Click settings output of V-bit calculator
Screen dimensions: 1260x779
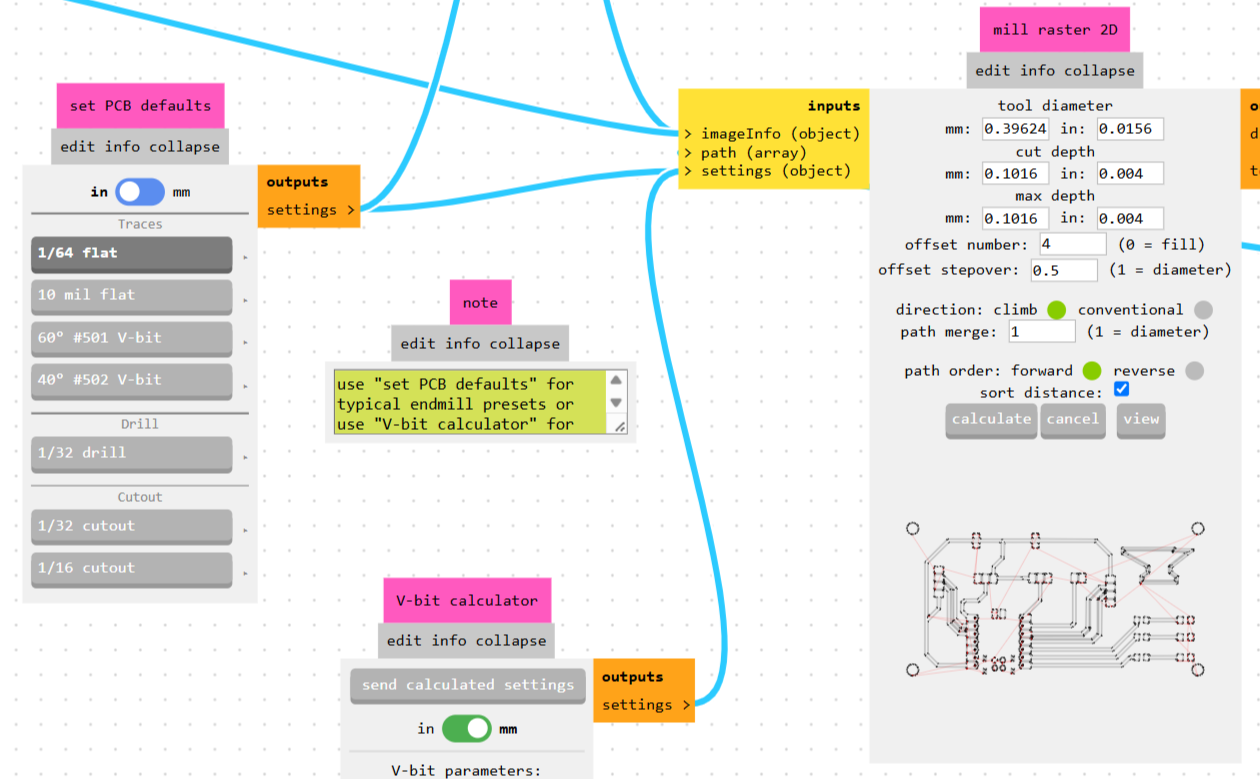[x=645, y=705]
